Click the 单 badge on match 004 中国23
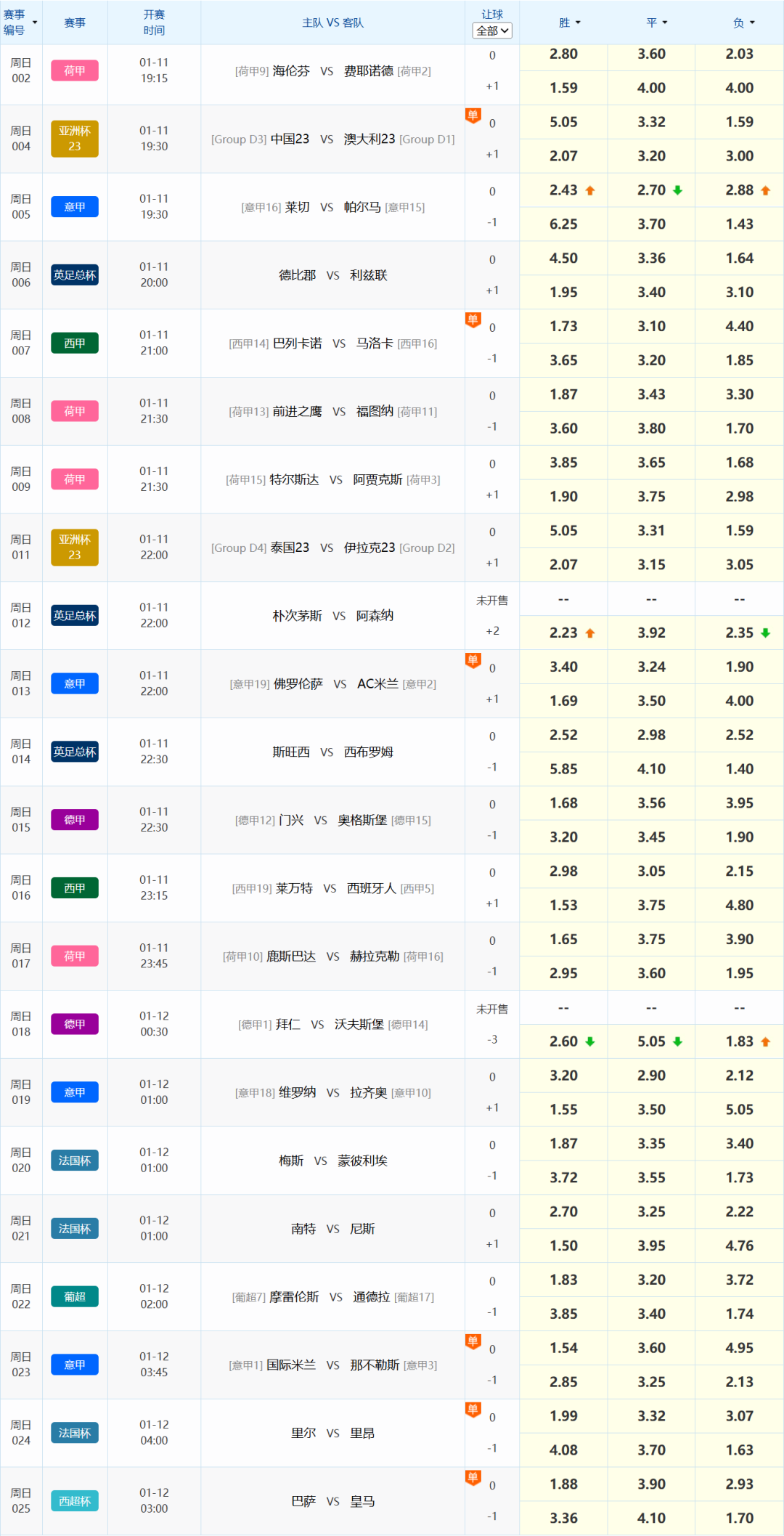 click(473, 115)
